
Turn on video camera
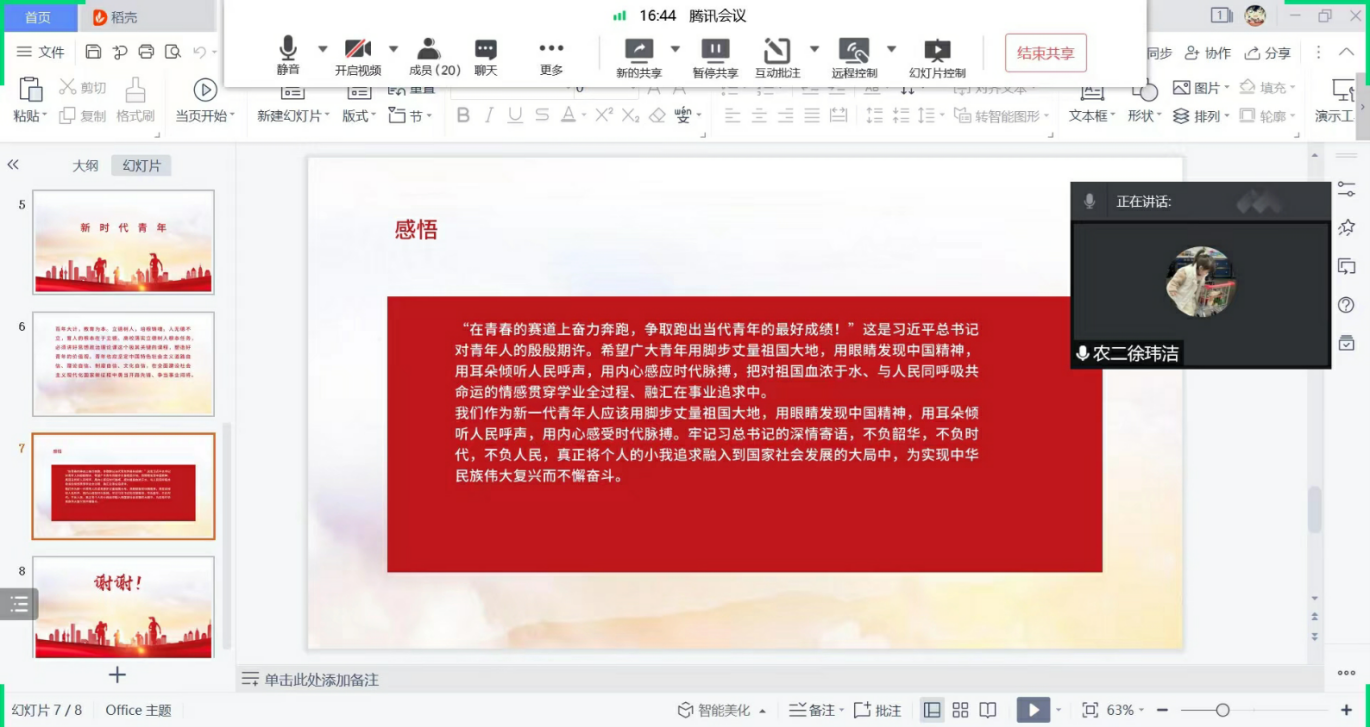tap(357, 56)
